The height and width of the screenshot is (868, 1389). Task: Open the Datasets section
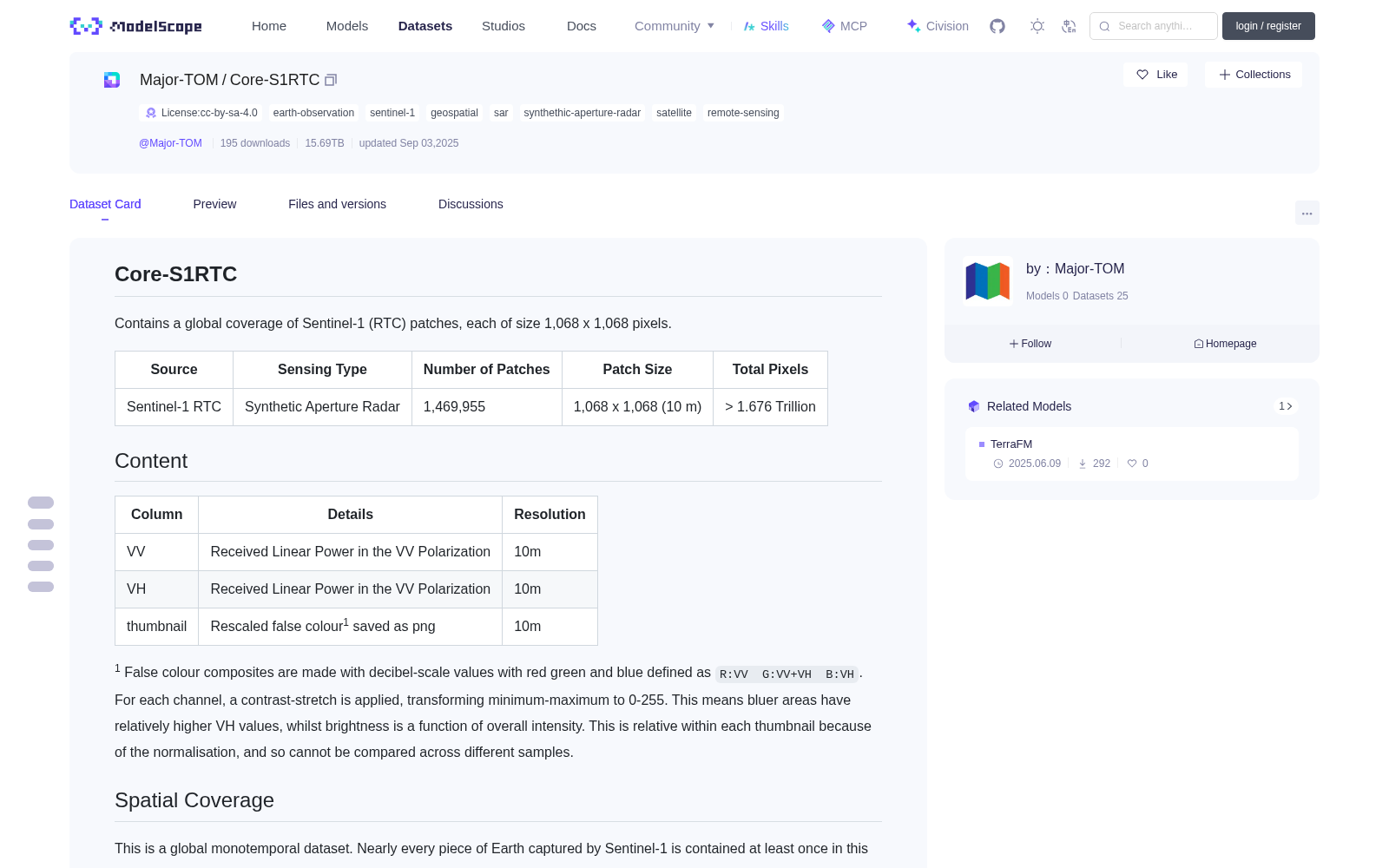click(x=425, y=26)
